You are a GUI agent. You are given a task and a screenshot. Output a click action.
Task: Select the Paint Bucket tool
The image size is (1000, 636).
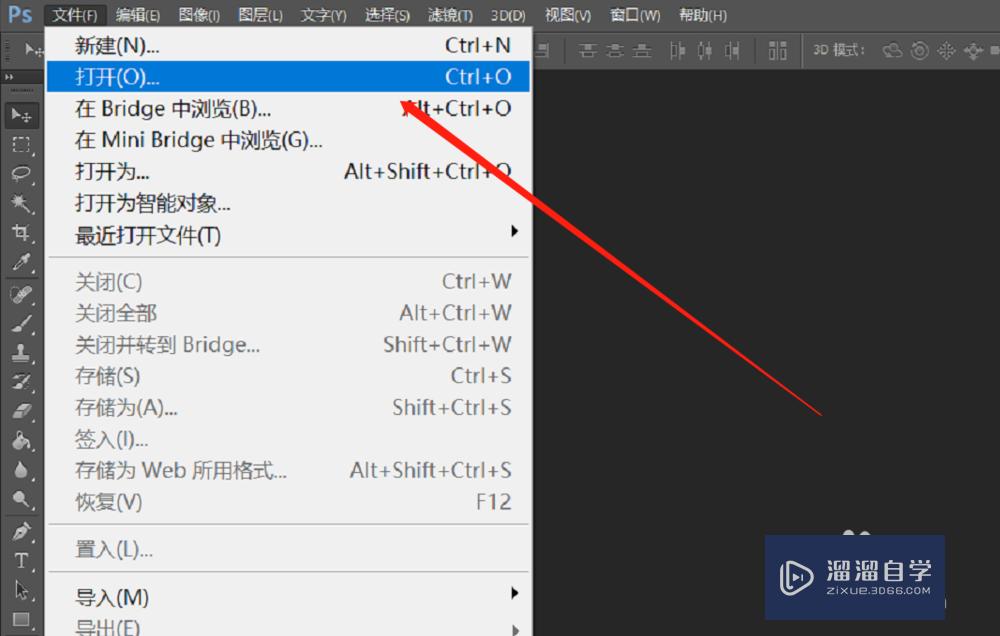(x=21, y=441)
